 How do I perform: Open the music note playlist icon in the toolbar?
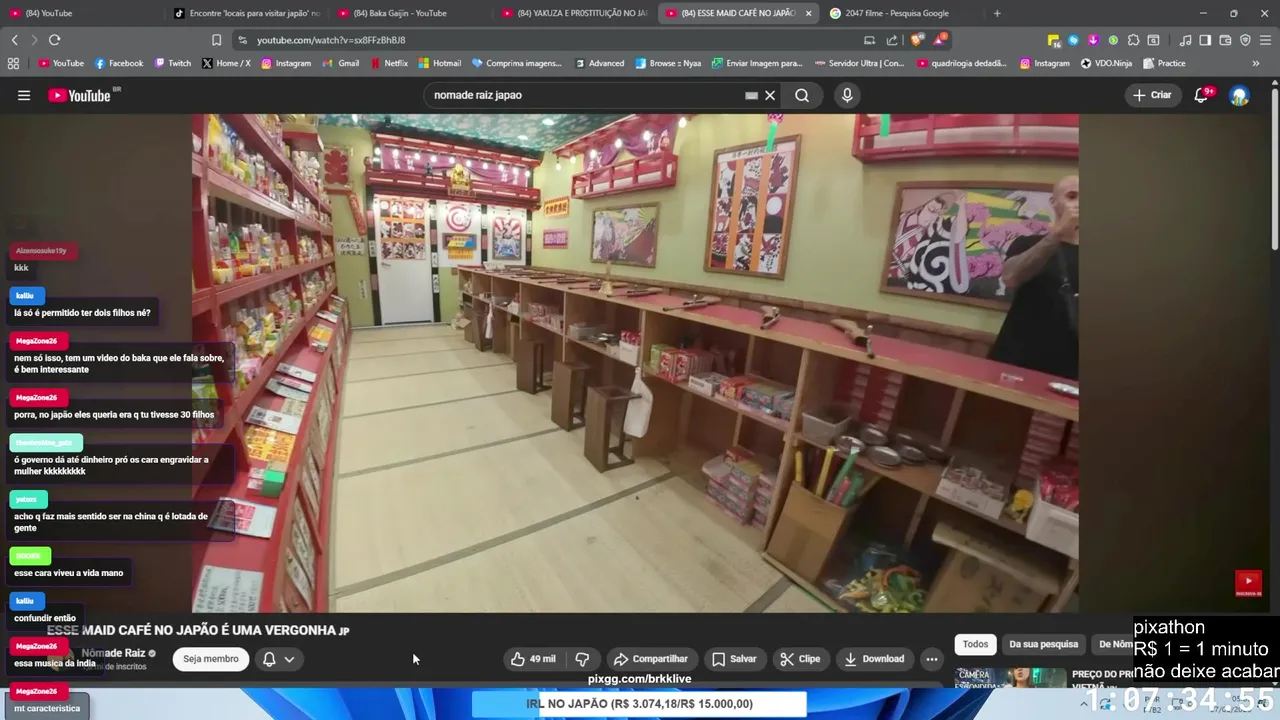[x=1185, y=40]
